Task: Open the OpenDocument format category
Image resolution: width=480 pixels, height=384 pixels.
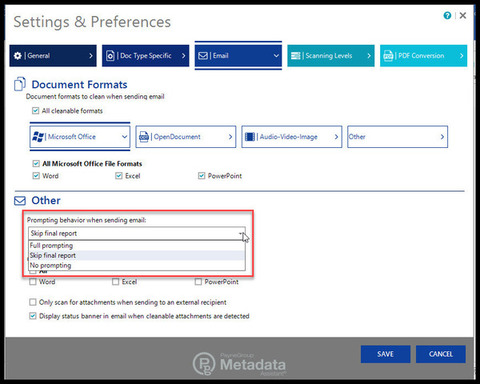Action: point(186,137)
